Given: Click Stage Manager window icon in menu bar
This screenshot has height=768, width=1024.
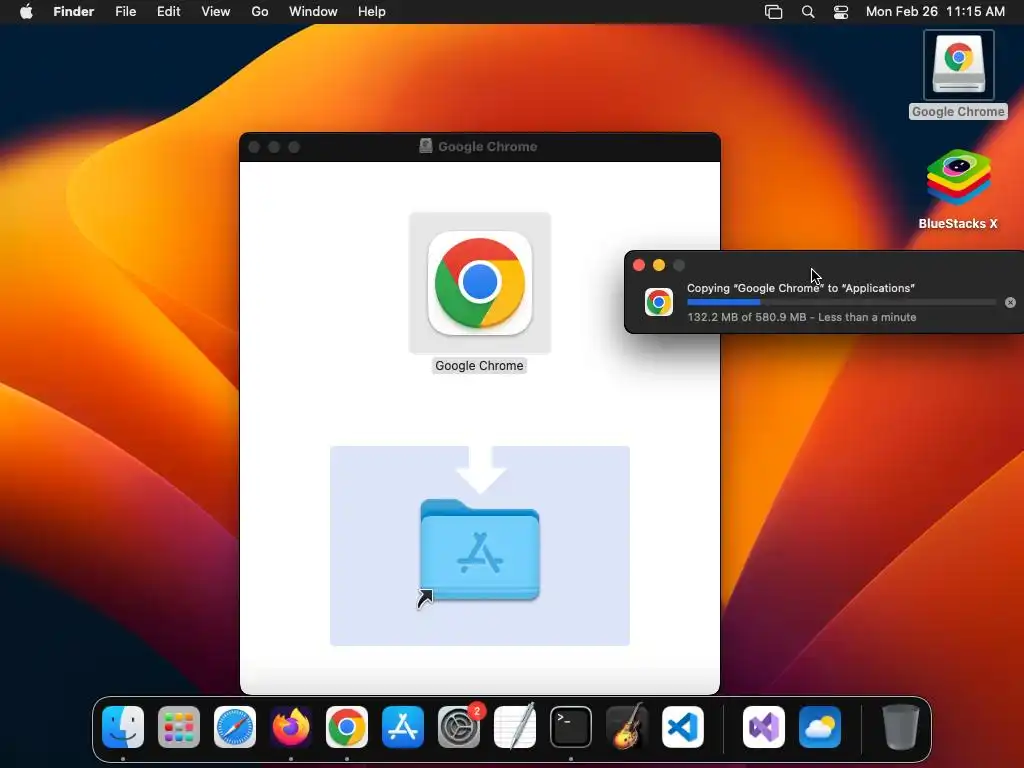Looking at the screenshot, I should (x=773, y=12).
